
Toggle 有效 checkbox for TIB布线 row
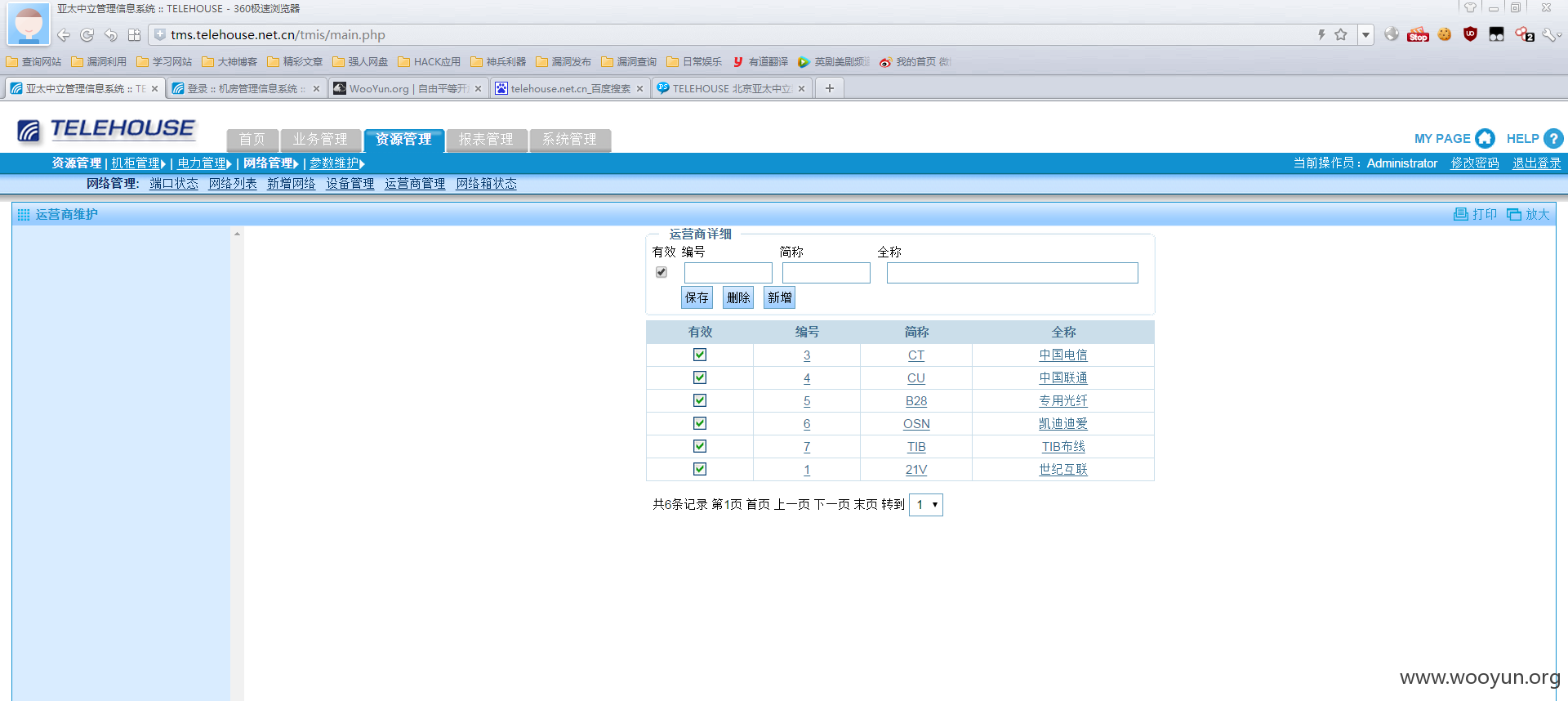click(700, 446)
